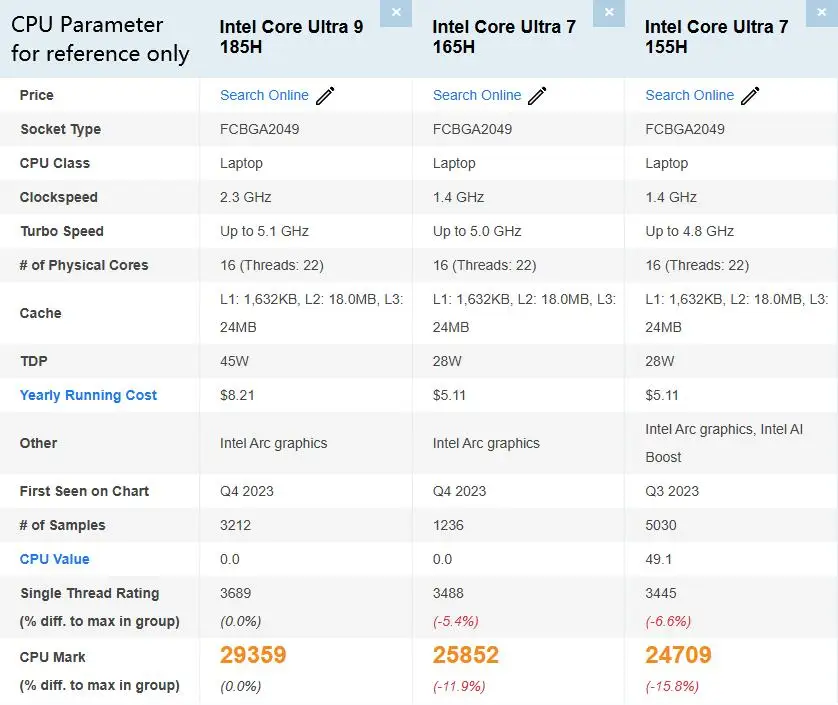Select the Intel Core Ultra 7 155H heading
The height and width of the screenshot is (705, 838).
[x=717, y=37]
